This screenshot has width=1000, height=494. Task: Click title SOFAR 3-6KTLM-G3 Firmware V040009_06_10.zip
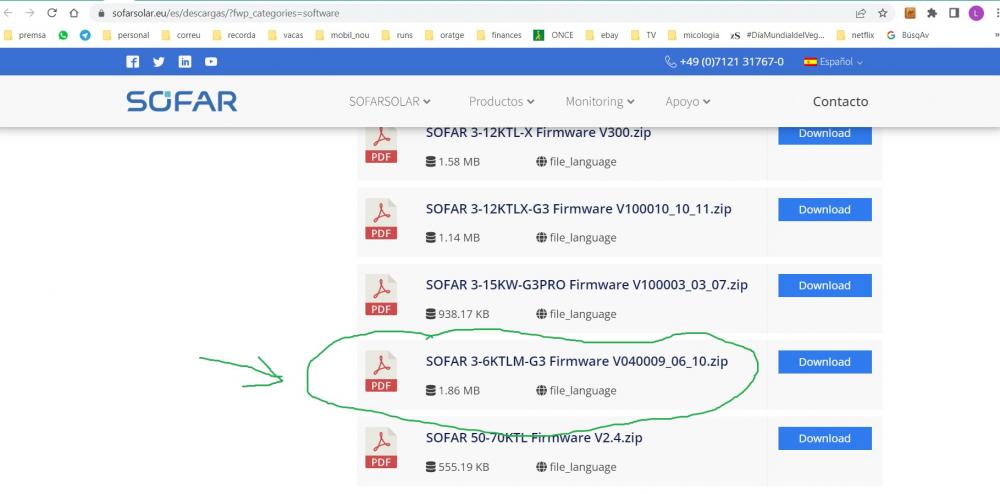click(577, 361)
